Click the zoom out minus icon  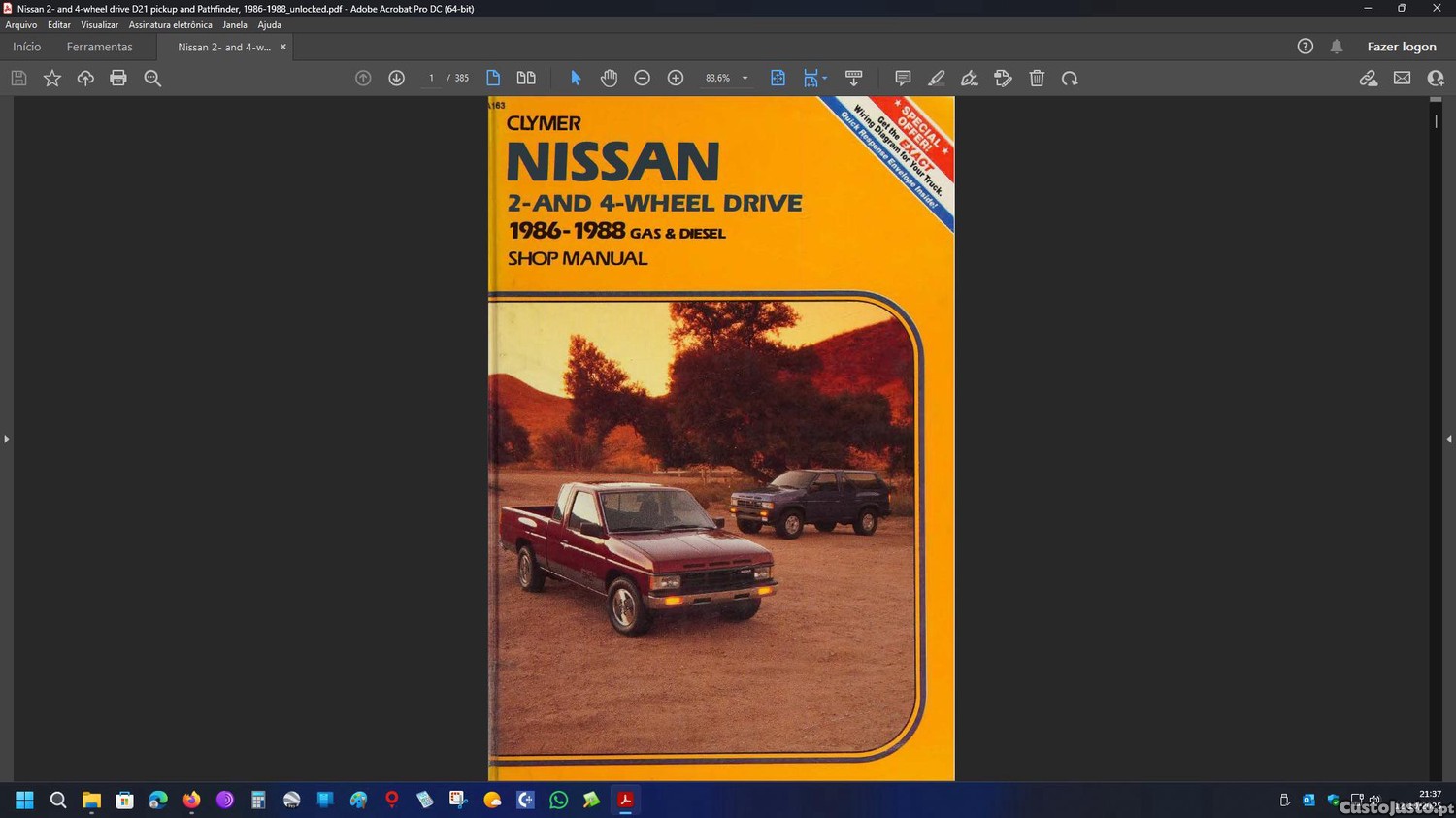(642, 79)
